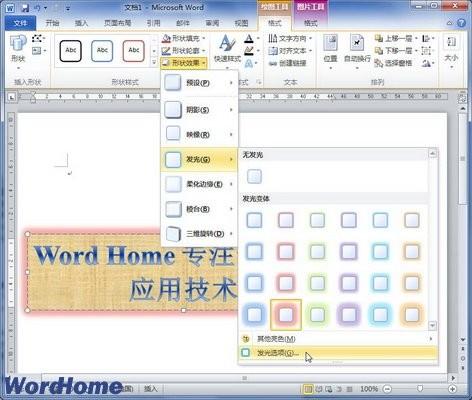Click 发光选项(G)... glow options

[x=338, y=353]
